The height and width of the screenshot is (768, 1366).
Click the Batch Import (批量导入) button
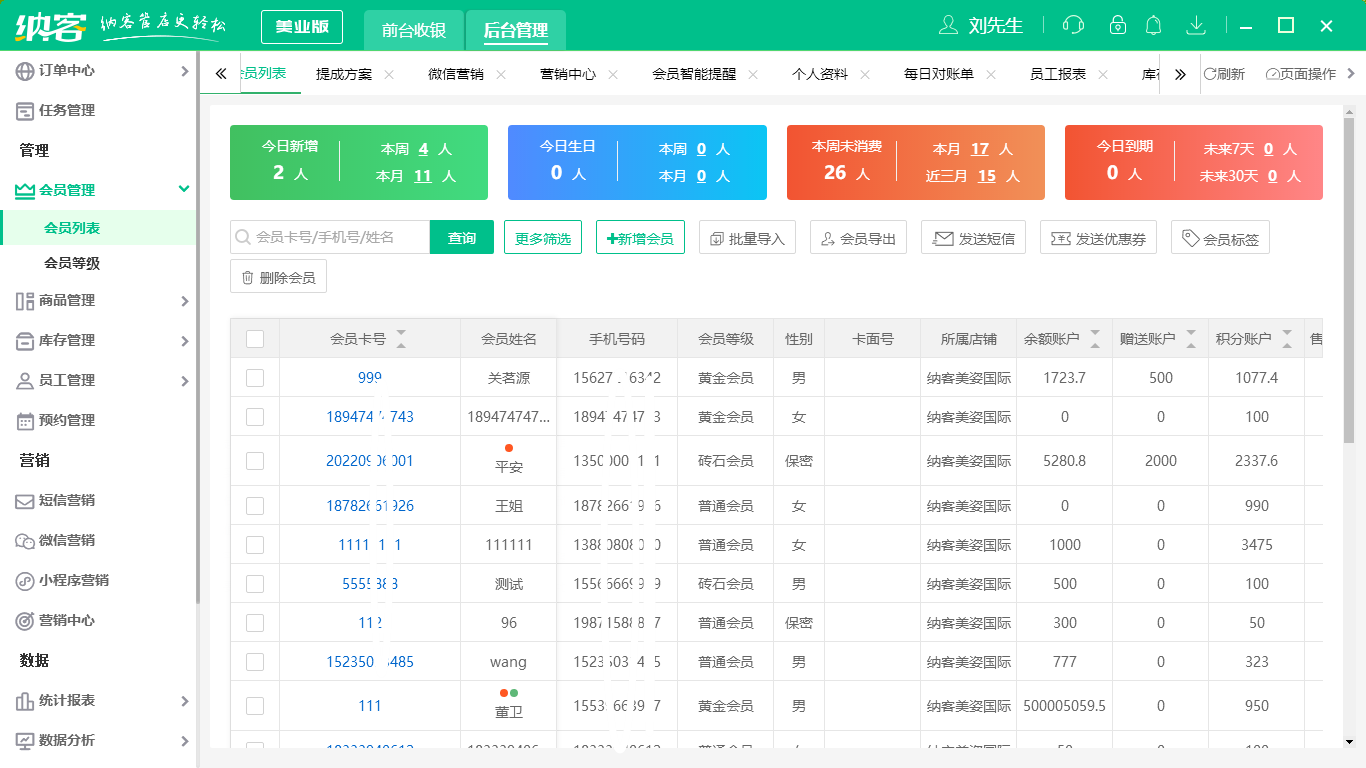[747, 238]
